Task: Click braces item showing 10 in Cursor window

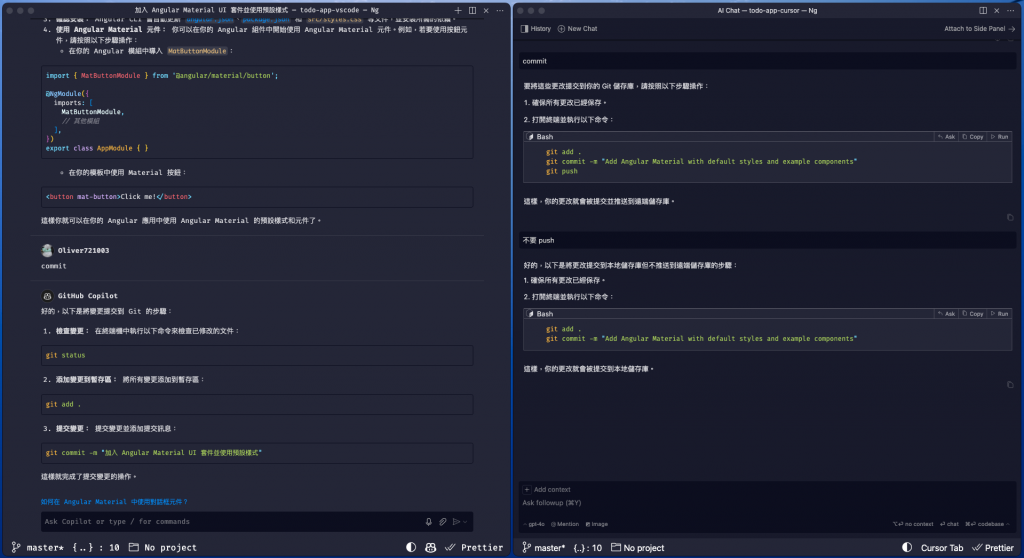Action: tap(587, 548)
